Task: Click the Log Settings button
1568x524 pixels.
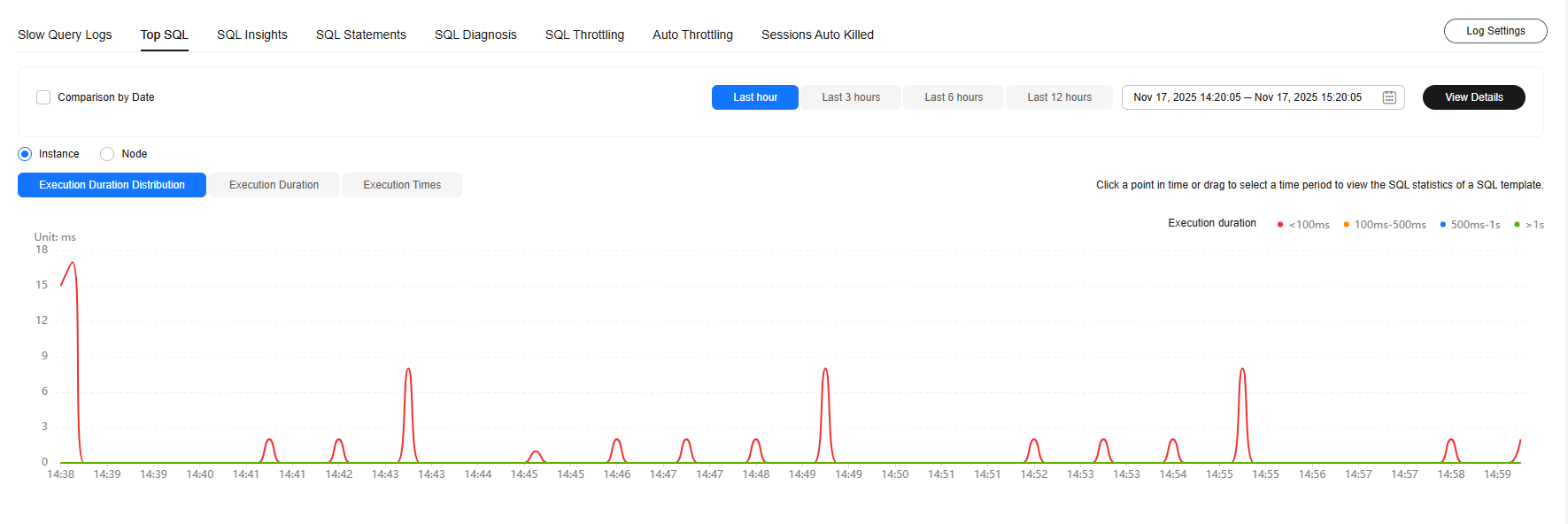Action: [x=1495, y=31]
